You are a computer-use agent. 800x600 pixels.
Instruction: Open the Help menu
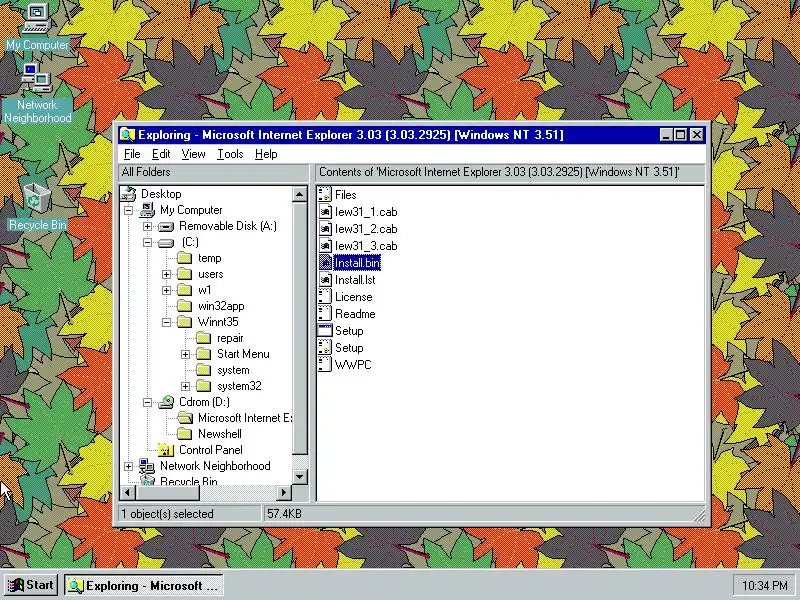click(x=266, y=154)
